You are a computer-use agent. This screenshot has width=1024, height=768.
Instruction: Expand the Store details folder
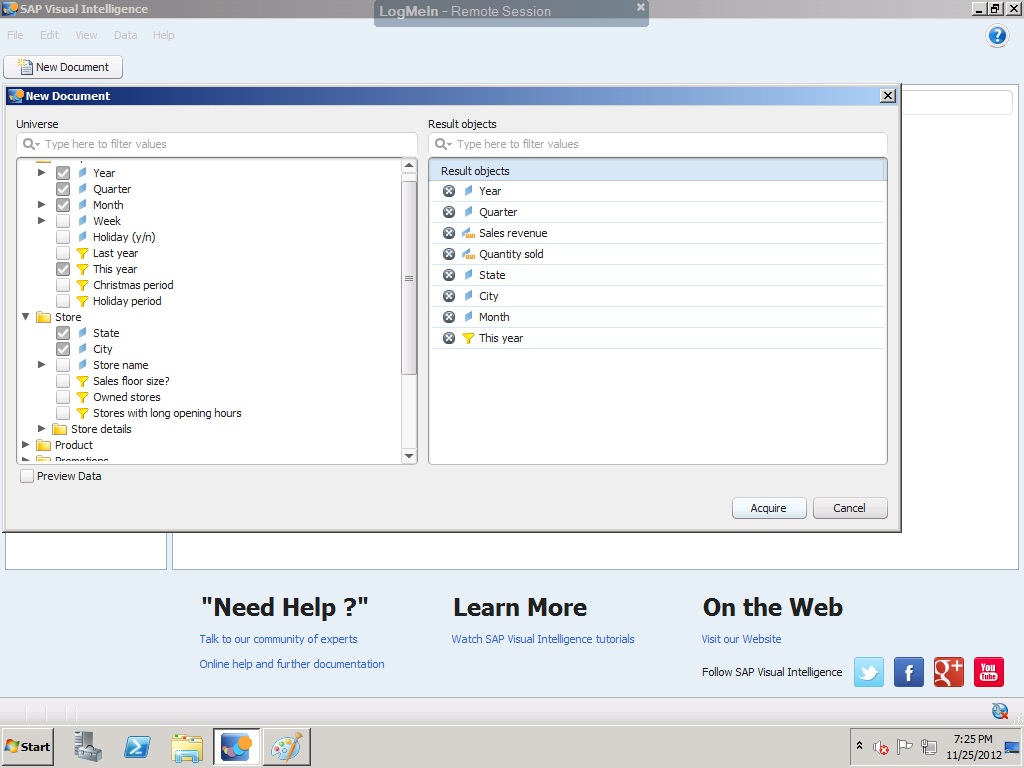(x=41, y=428)
